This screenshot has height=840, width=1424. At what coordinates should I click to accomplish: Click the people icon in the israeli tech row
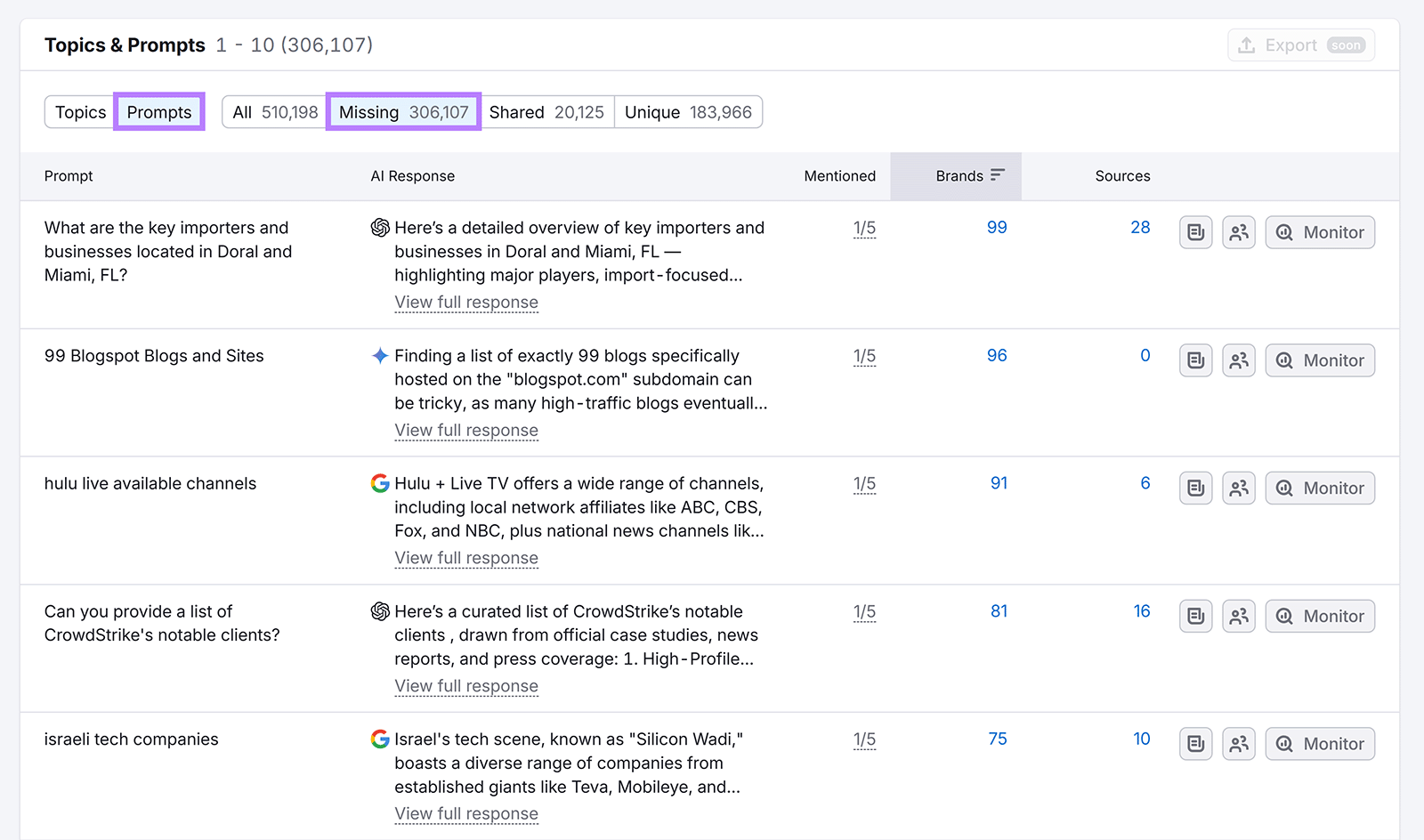pos(1238,744)
